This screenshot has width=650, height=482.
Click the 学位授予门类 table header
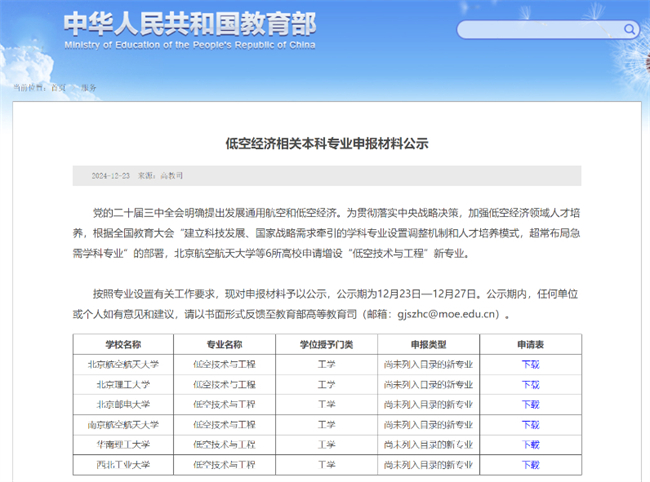tap(326, 344)
